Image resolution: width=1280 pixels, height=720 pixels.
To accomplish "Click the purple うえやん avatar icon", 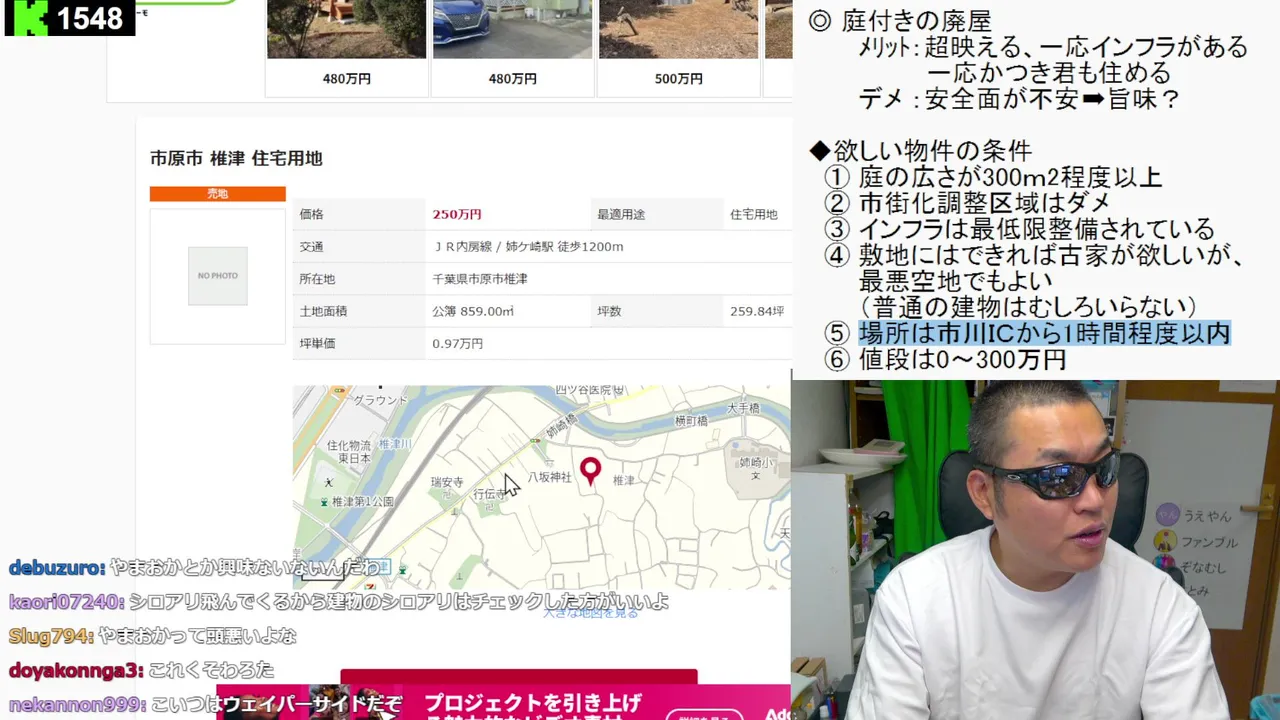I will tap(1166, 516).
